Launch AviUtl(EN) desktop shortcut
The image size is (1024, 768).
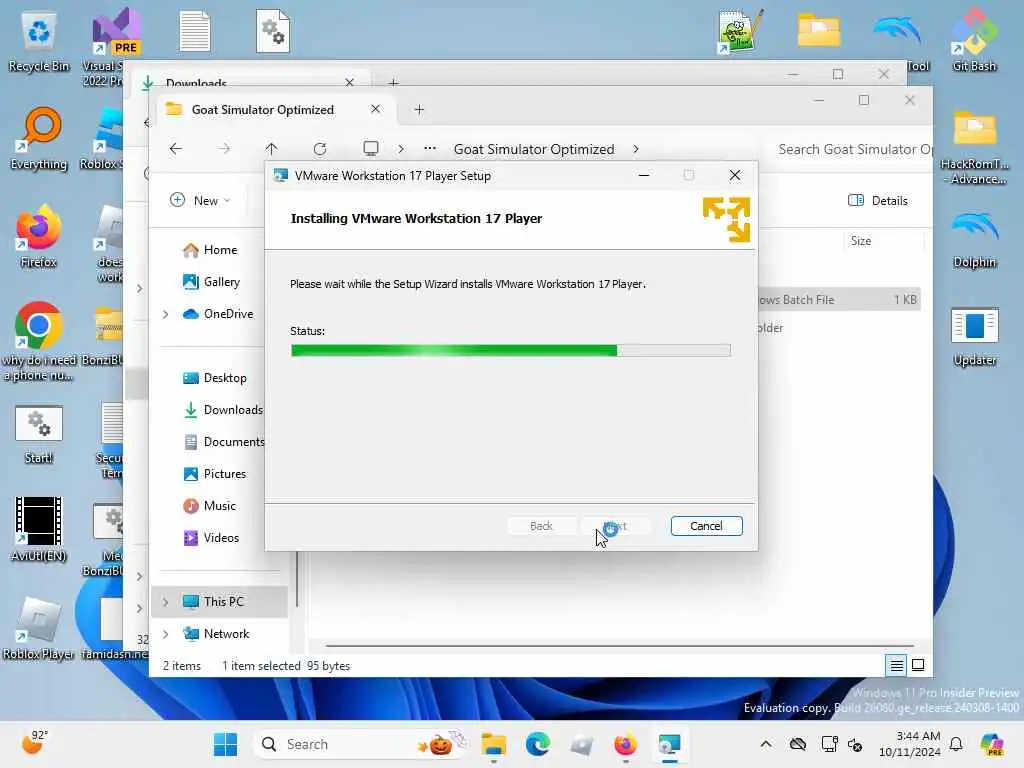pyautogui.click(x=39, y=530)
